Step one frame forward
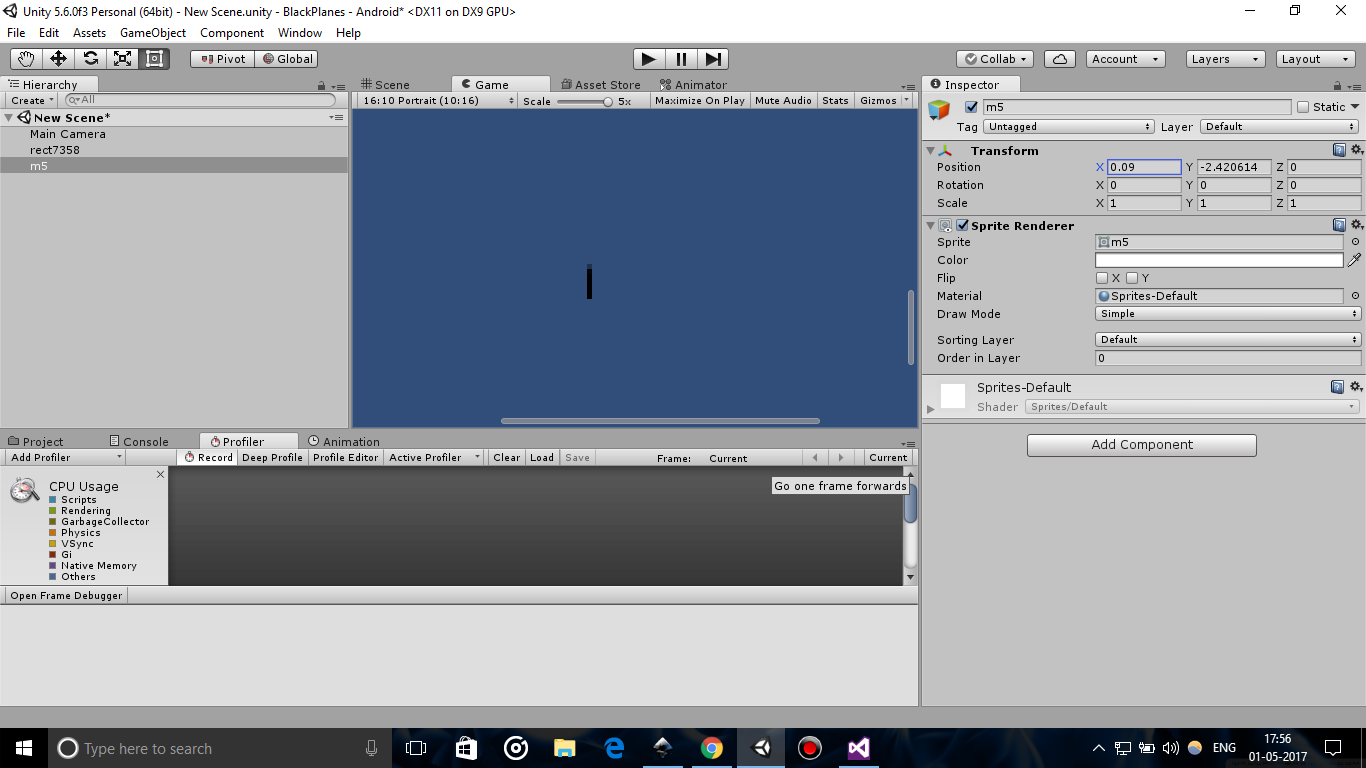The height and width of the screenshot is (768, 1366). [x=713, y=59]
